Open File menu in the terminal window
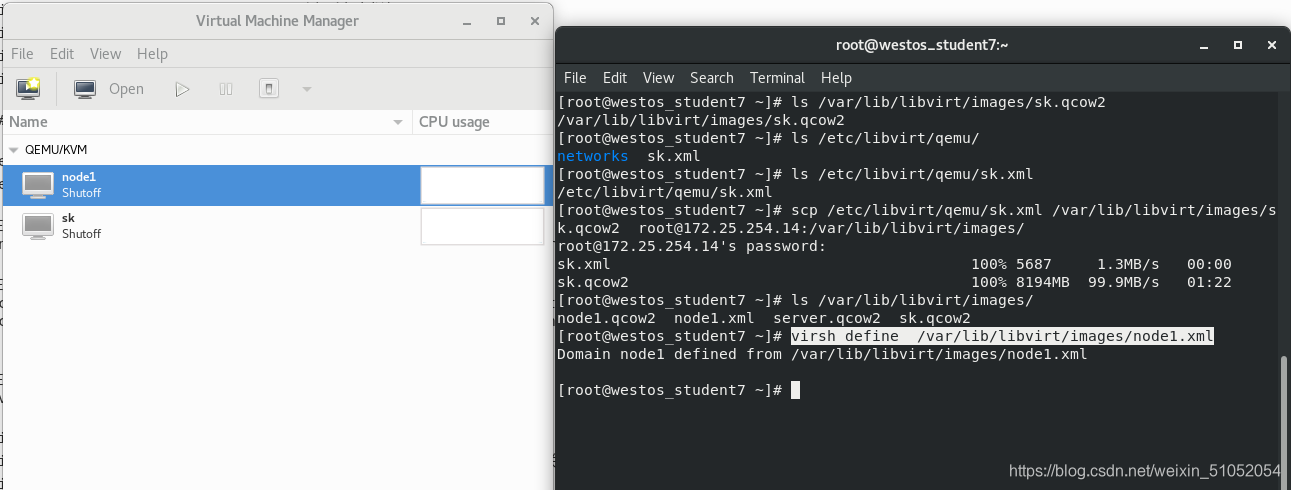Viewport: 1291px width, 490px height. tap(575, 78)
